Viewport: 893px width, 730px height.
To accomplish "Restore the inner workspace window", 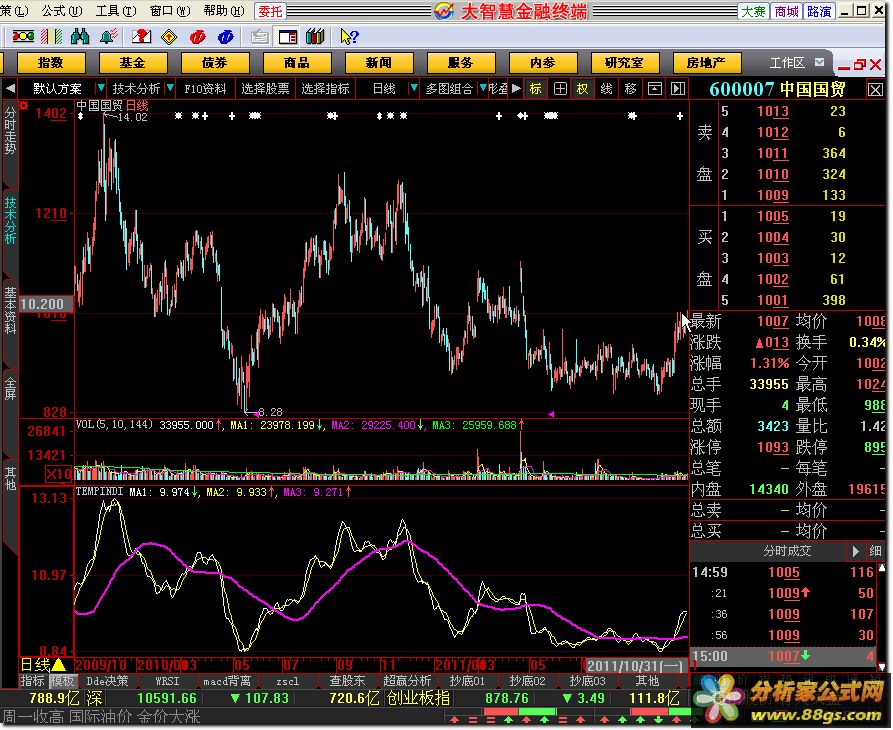I will pos(859,65).
